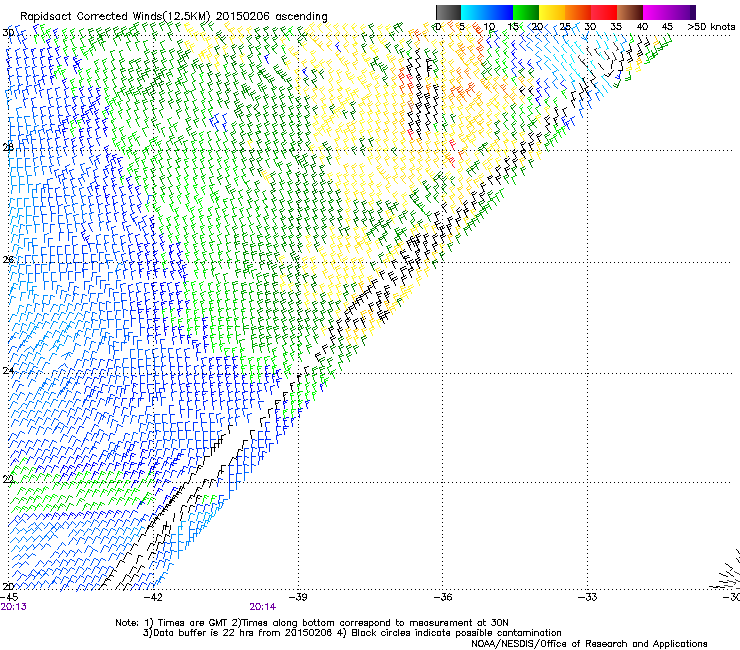Pick the red 30-35 knots legend swatch
The width and height of the screenshot is (740, 650).
tap(604, 12)
